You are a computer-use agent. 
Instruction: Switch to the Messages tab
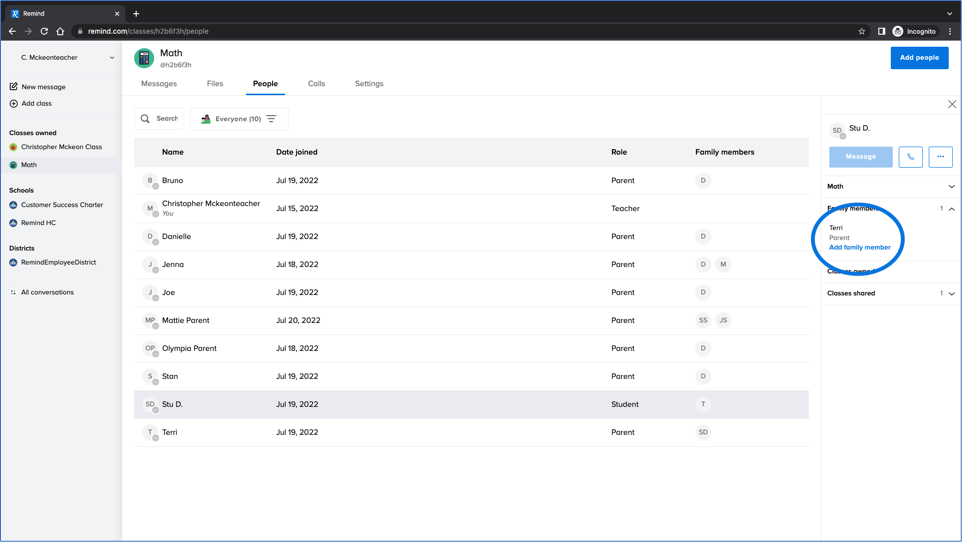(x=159, y=84)
